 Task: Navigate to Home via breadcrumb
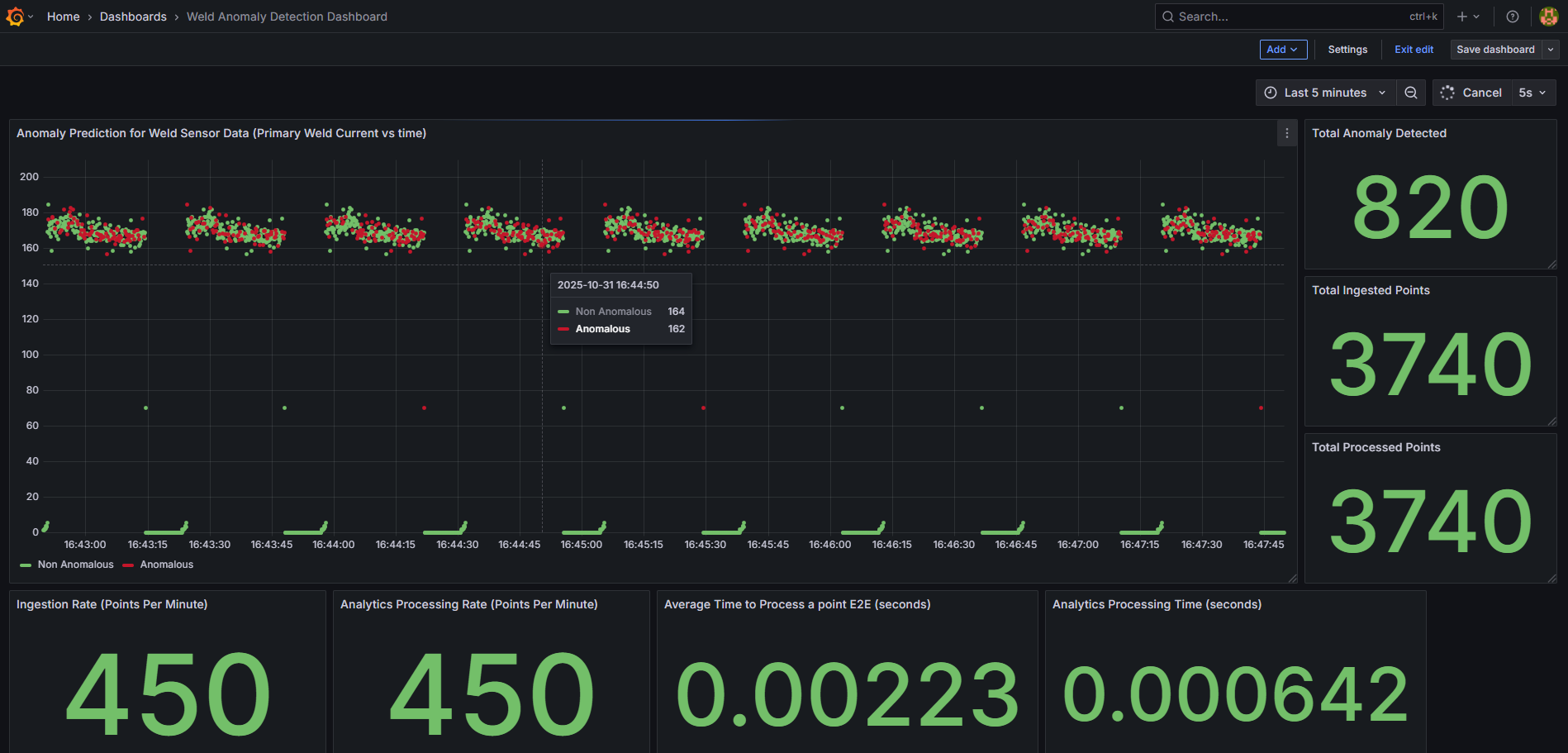(x=63, y=17)
